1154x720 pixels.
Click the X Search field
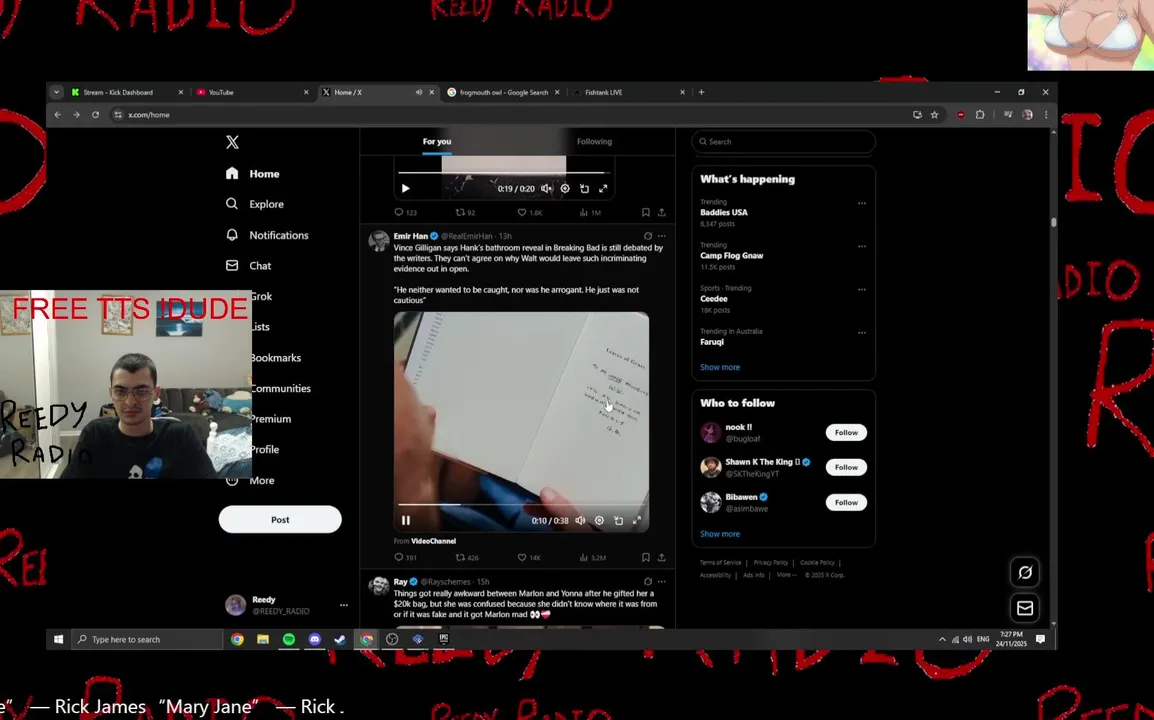click(783, 141)
